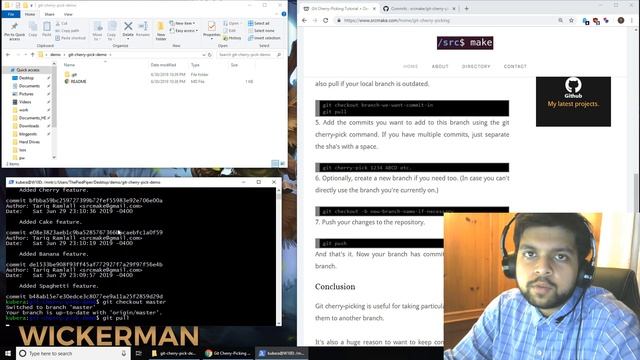Refresh the File Explorer folder view
This screenshot has height=360, width=640.
[x=210, y=54]
